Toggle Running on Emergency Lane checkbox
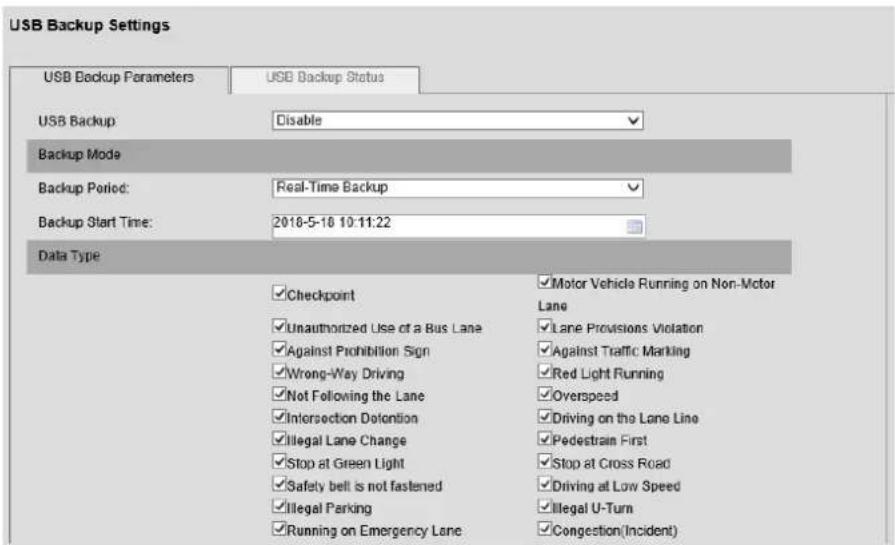 (279, 528)
